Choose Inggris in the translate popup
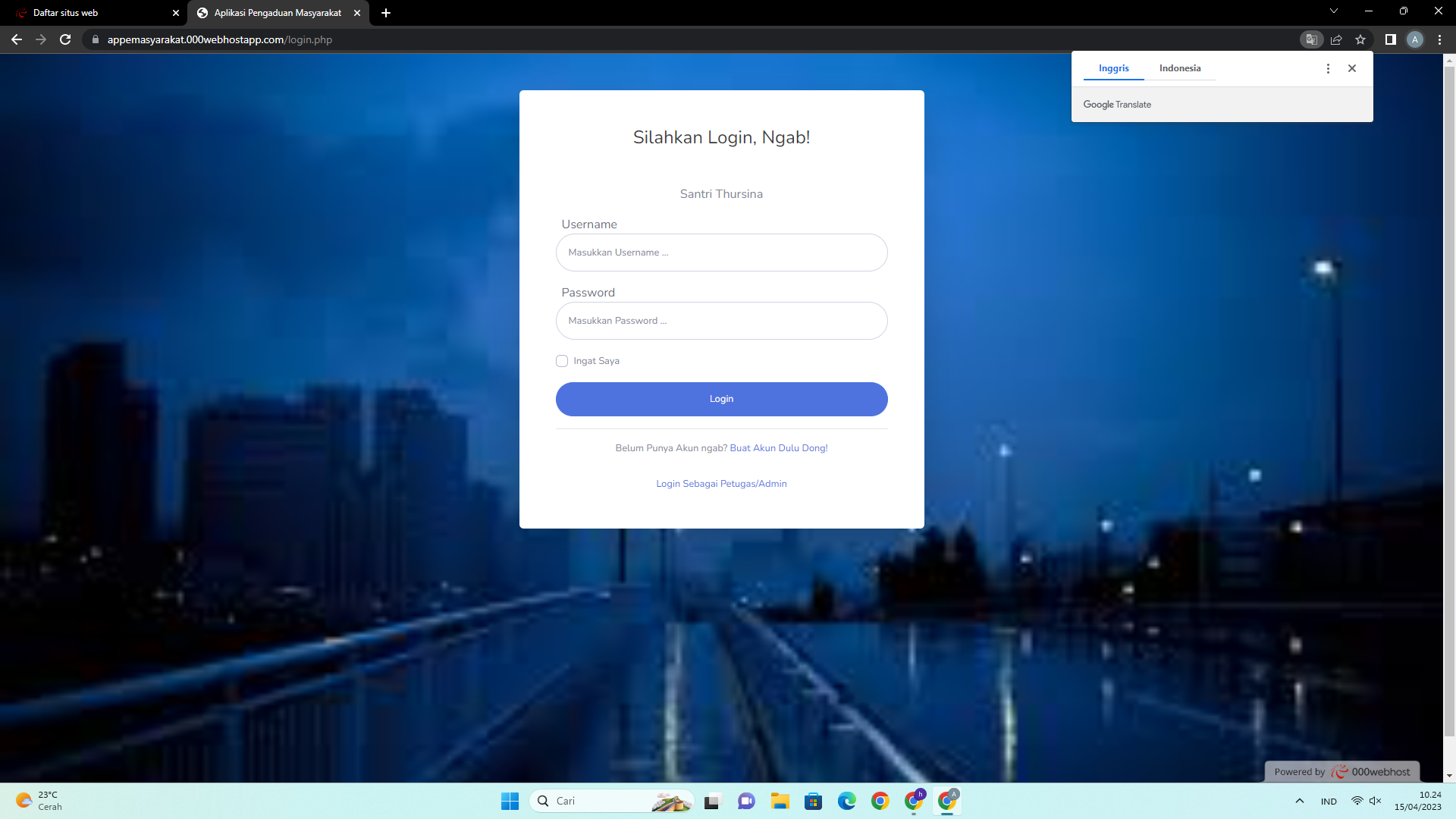This screenshot has height=819, width=1456. tap(1113, 68)
